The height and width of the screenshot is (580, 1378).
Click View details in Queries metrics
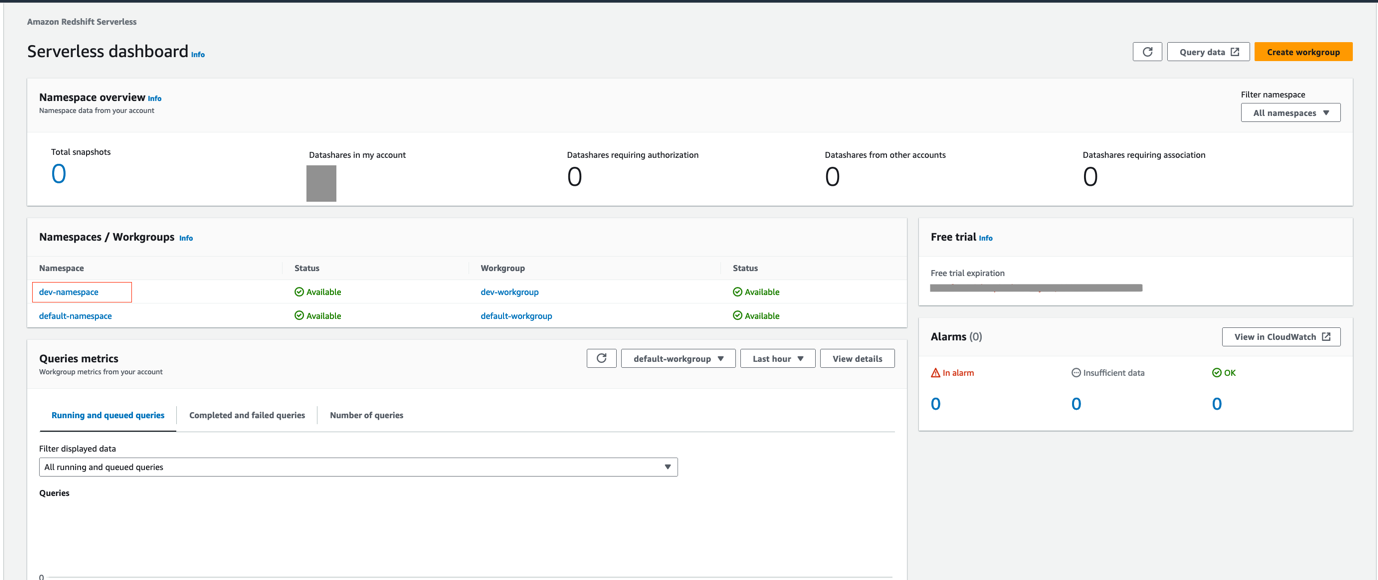(857, 358)
